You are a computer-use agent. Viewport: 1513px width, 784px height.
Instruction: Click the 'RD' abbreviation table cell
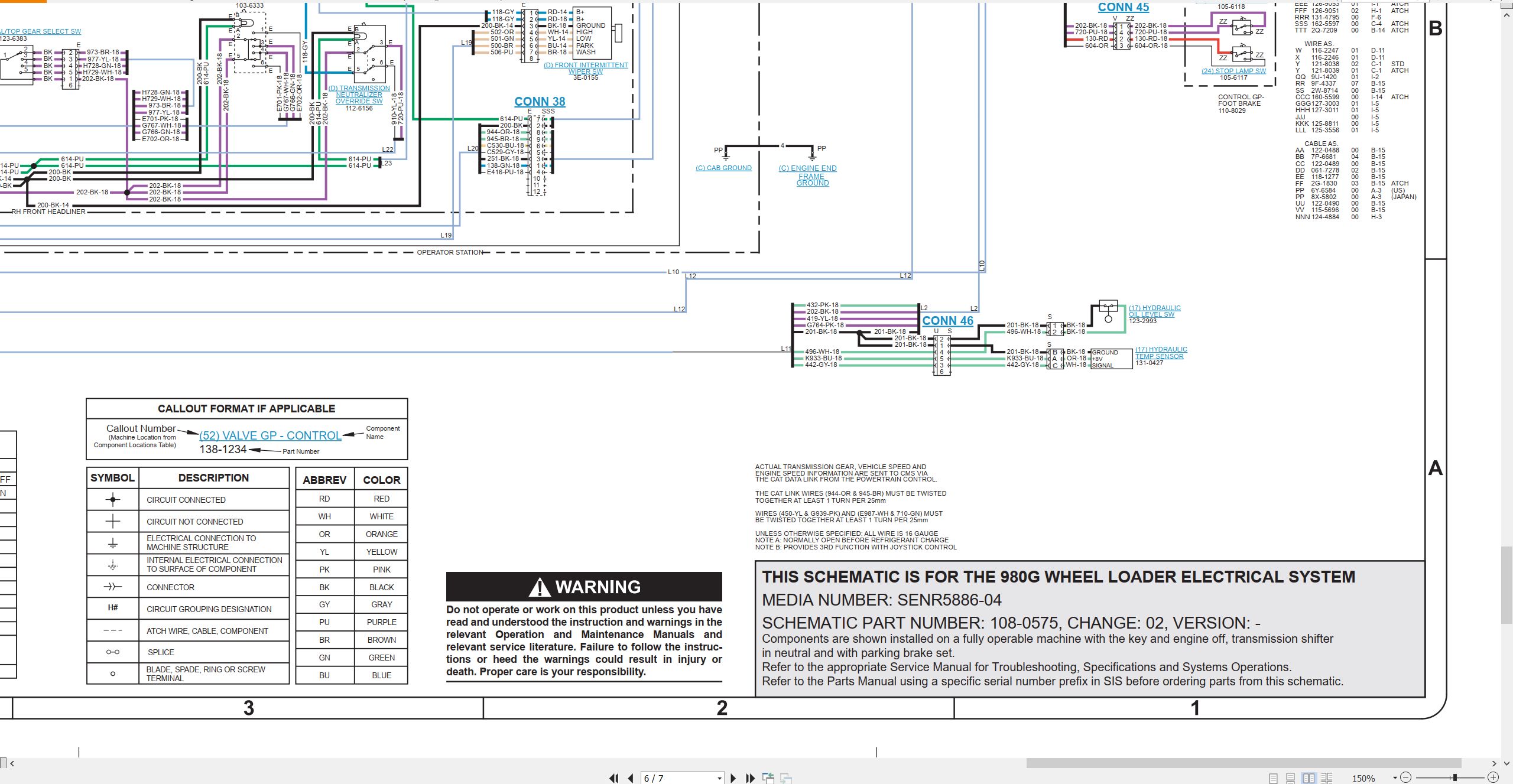coord(324,499)
